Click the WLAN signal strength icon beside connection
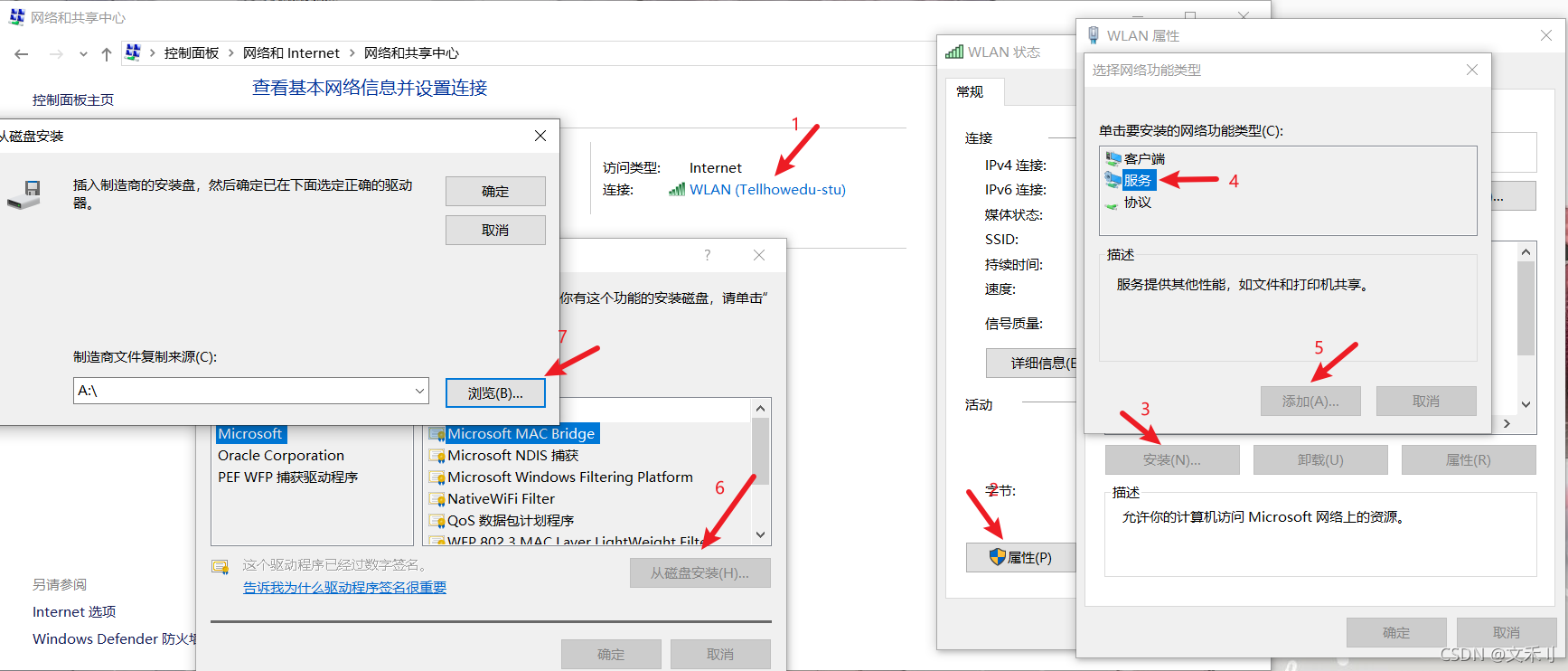The width and height of the screenshot is (1568, 671). pos(677,190)
